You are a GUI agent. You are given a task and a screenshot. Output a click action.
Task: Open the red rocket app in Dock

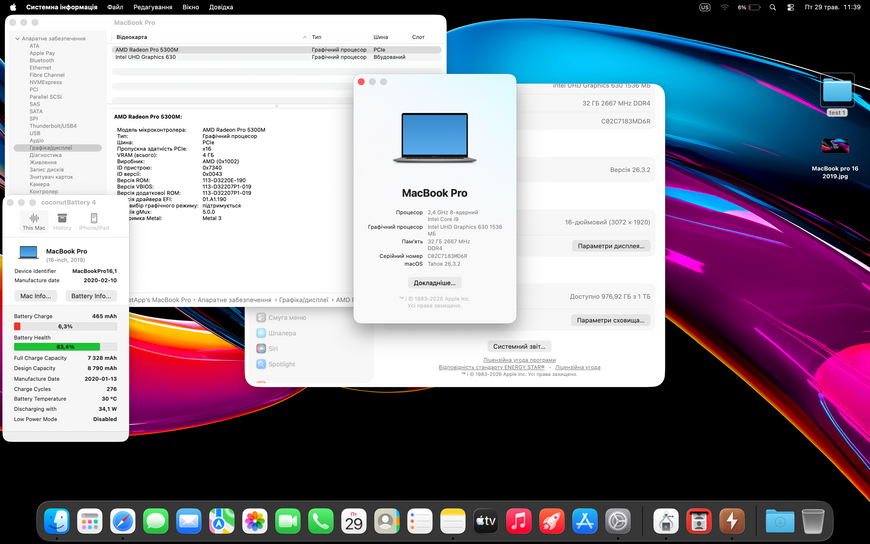tap(552, 521)
